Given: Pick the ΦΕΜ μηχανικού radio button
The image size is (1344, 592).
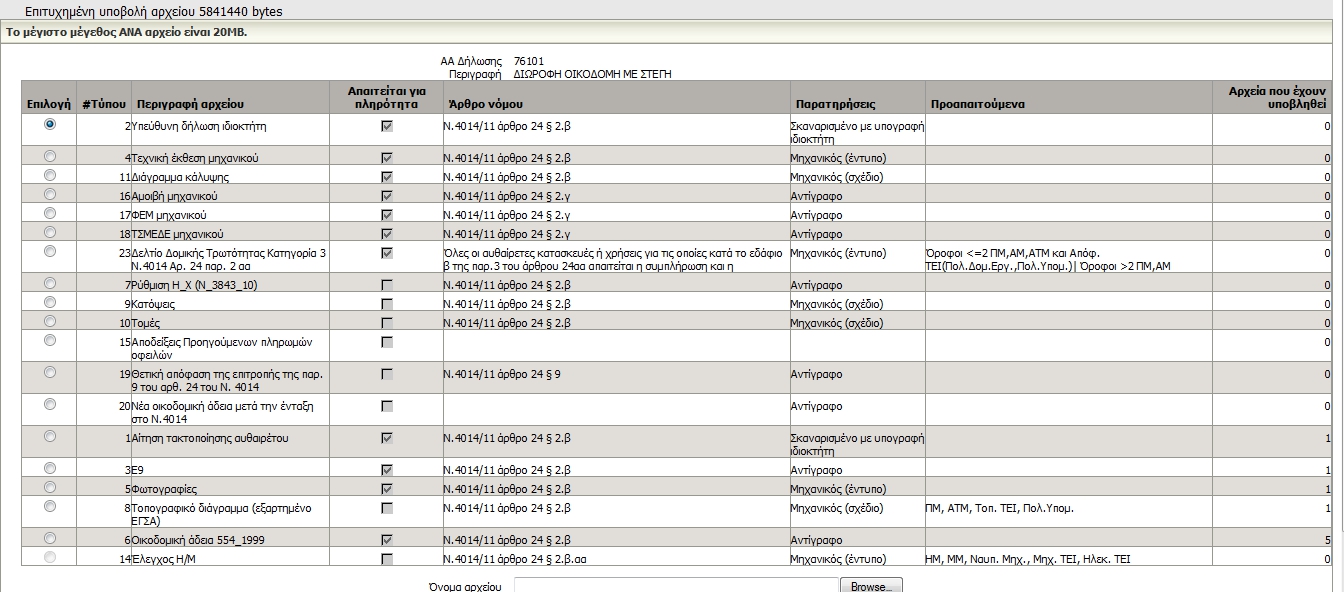Looking at the screenshot, I should pyautogui.click(x=50, y=213).
